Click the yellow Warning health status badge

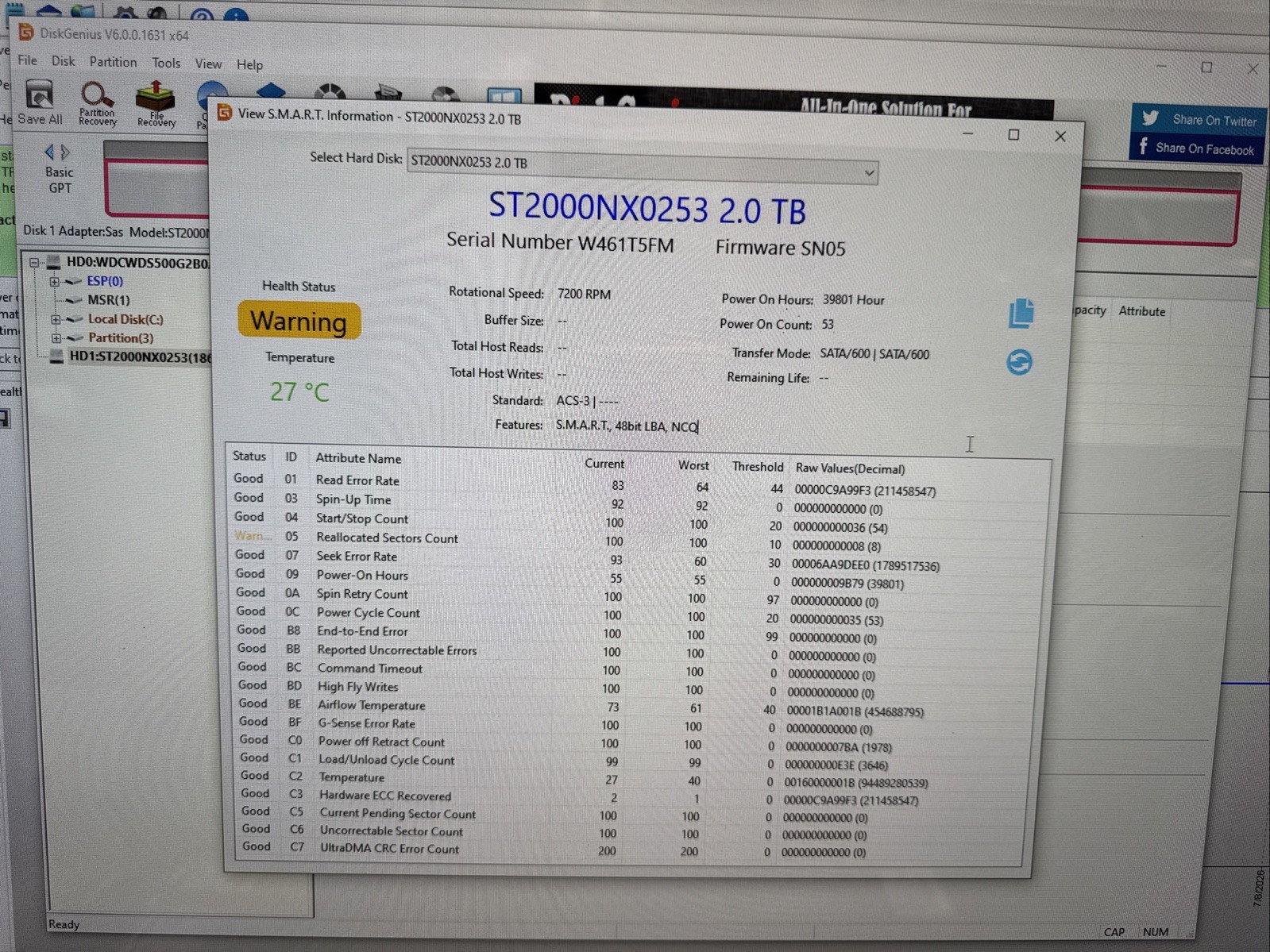[299, 321]
